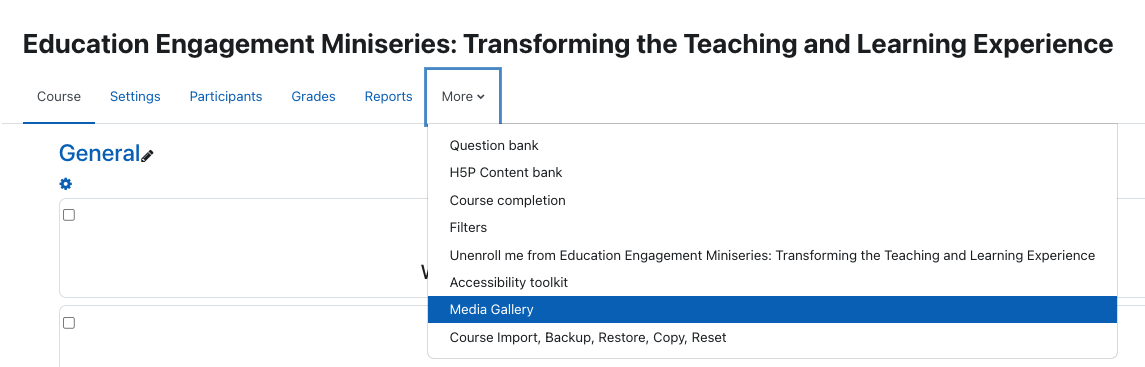Open Course Import, Backup, Restore, Copy, Reset

[x=773, y=337]
